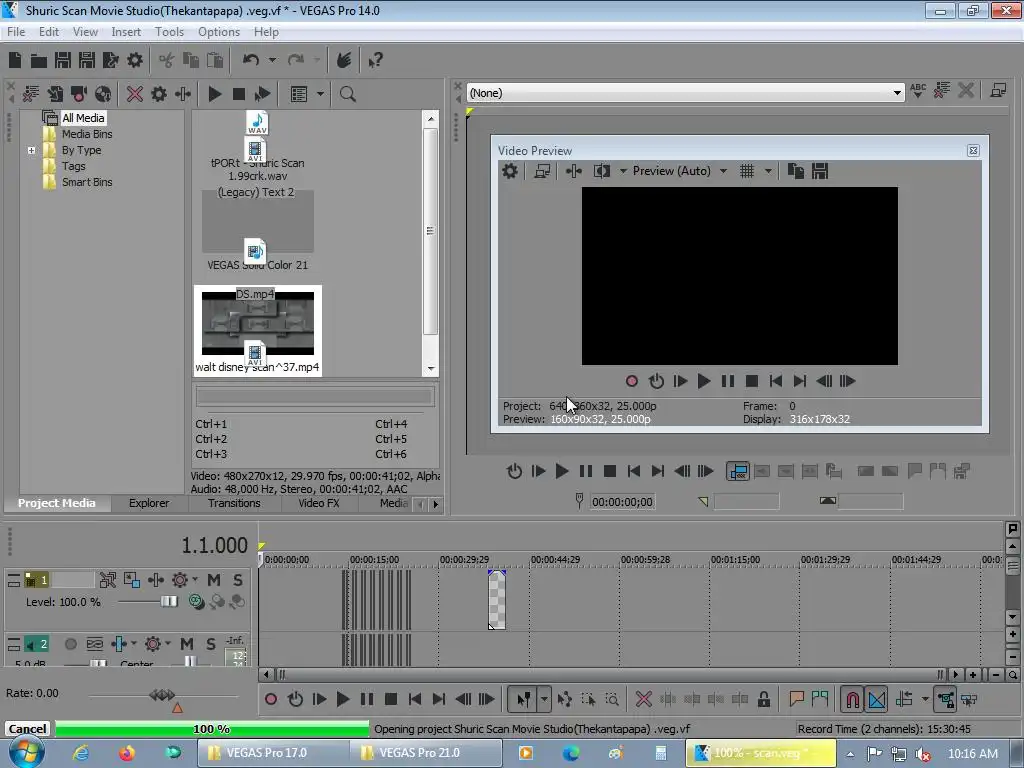
Task: Open project Properties gear in main toolbar
Action: 135,60
